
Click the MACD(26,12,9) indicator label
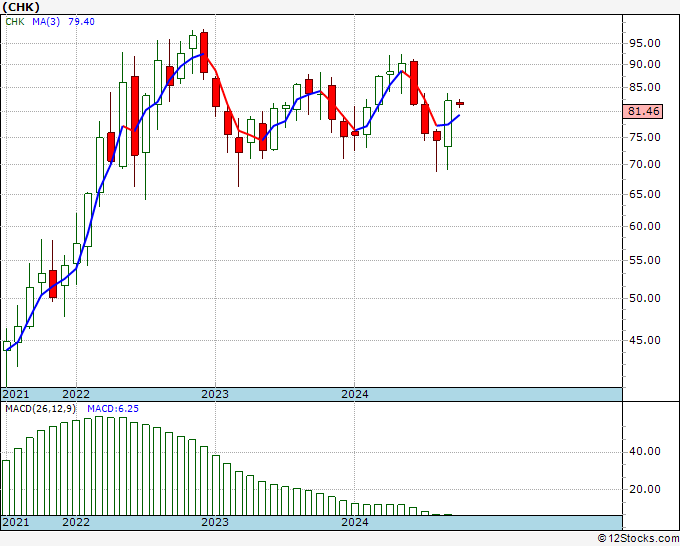(x=41, y=409)
